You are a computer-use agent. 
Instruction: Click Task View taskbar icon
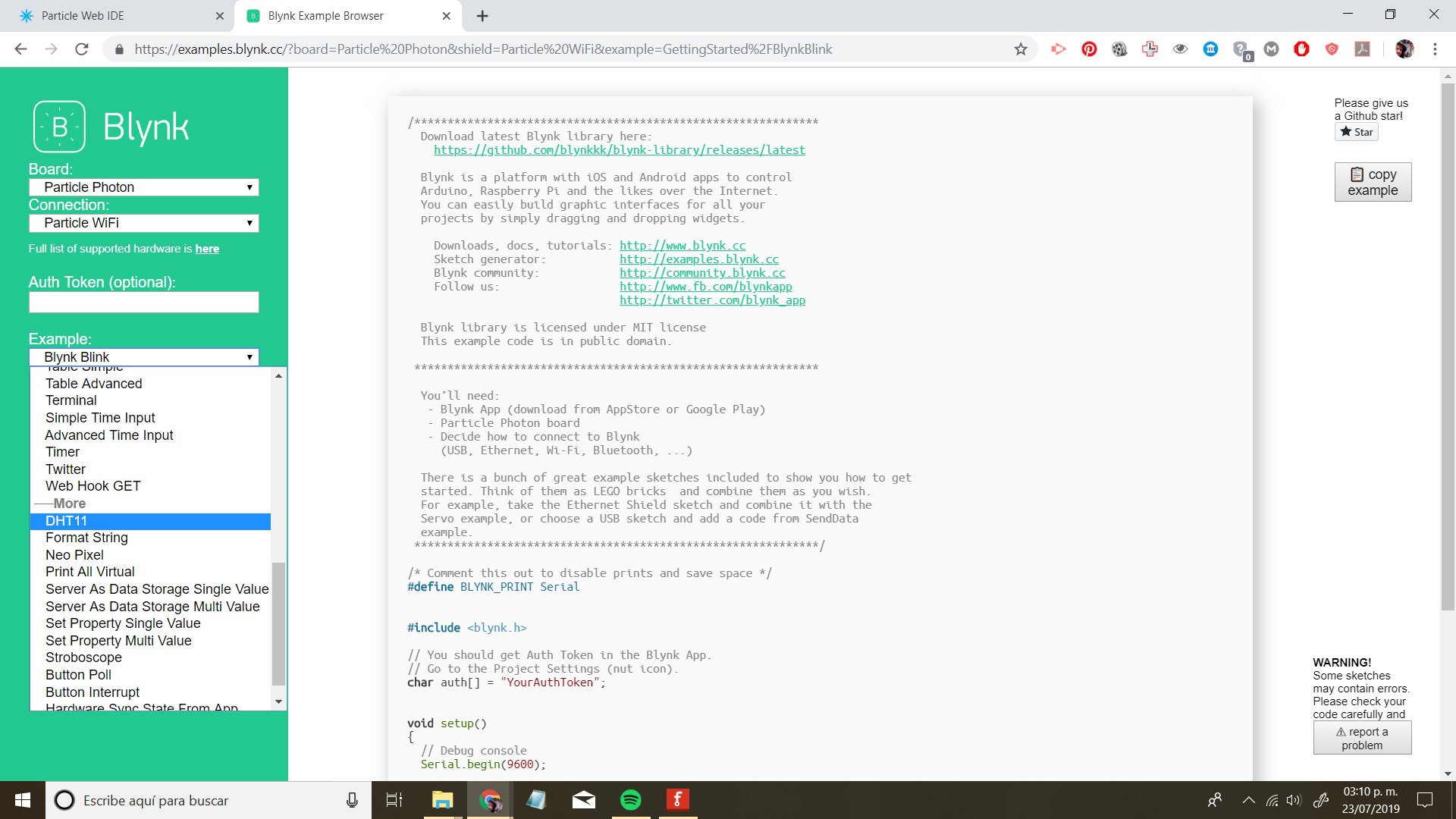click(394, 800)
